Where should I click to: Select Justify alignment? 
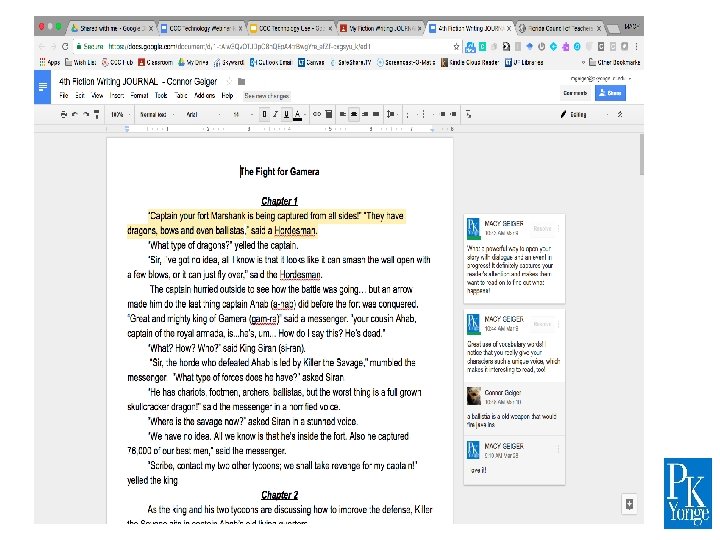376,114
